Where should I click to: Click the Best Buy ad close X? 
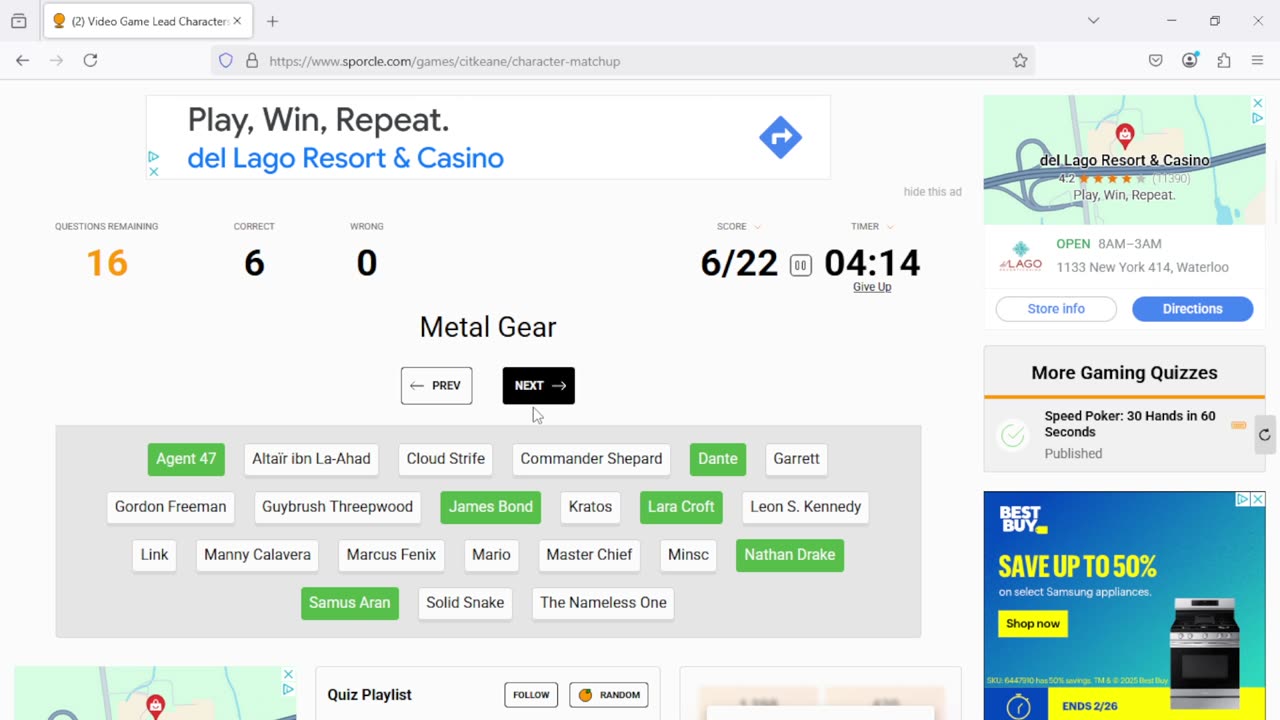(1258, 499)
